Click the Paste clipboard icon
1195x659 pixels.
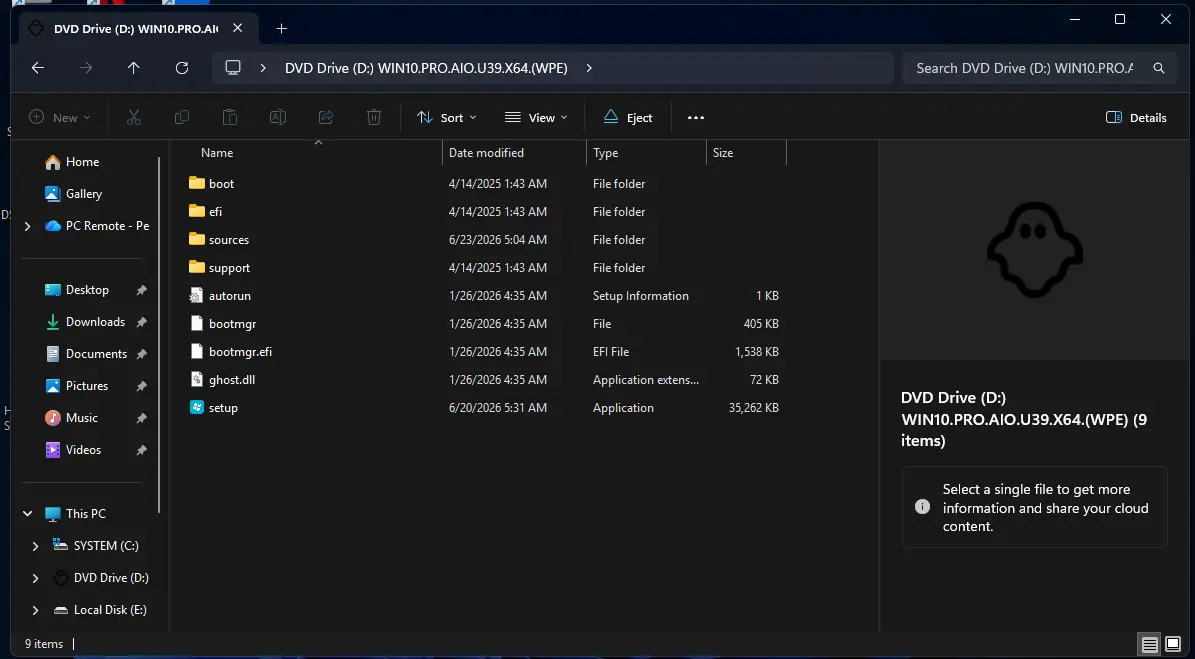[x=229, y=117]
